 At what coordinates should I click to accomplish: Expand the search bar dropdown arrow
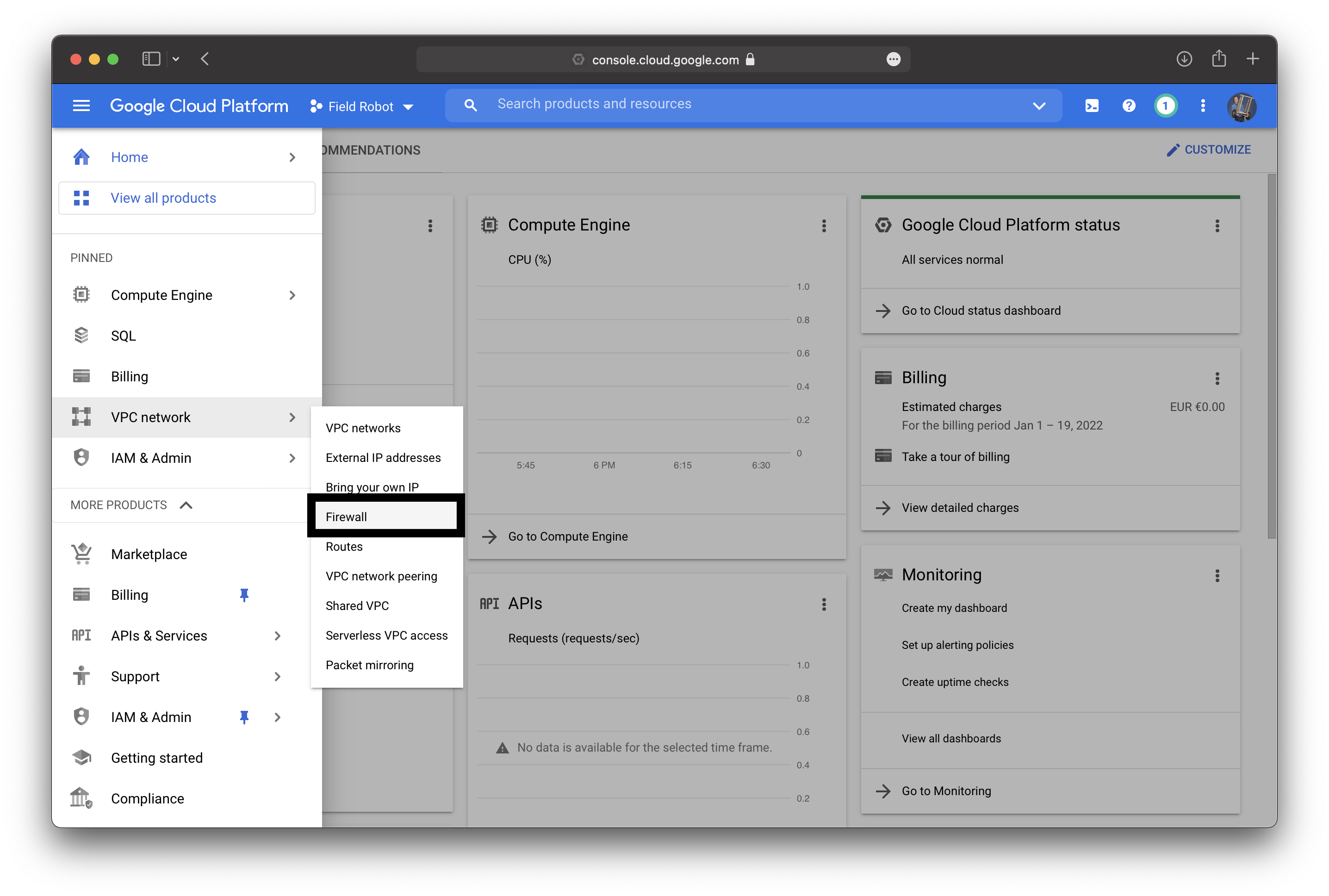click(1039, 106)
